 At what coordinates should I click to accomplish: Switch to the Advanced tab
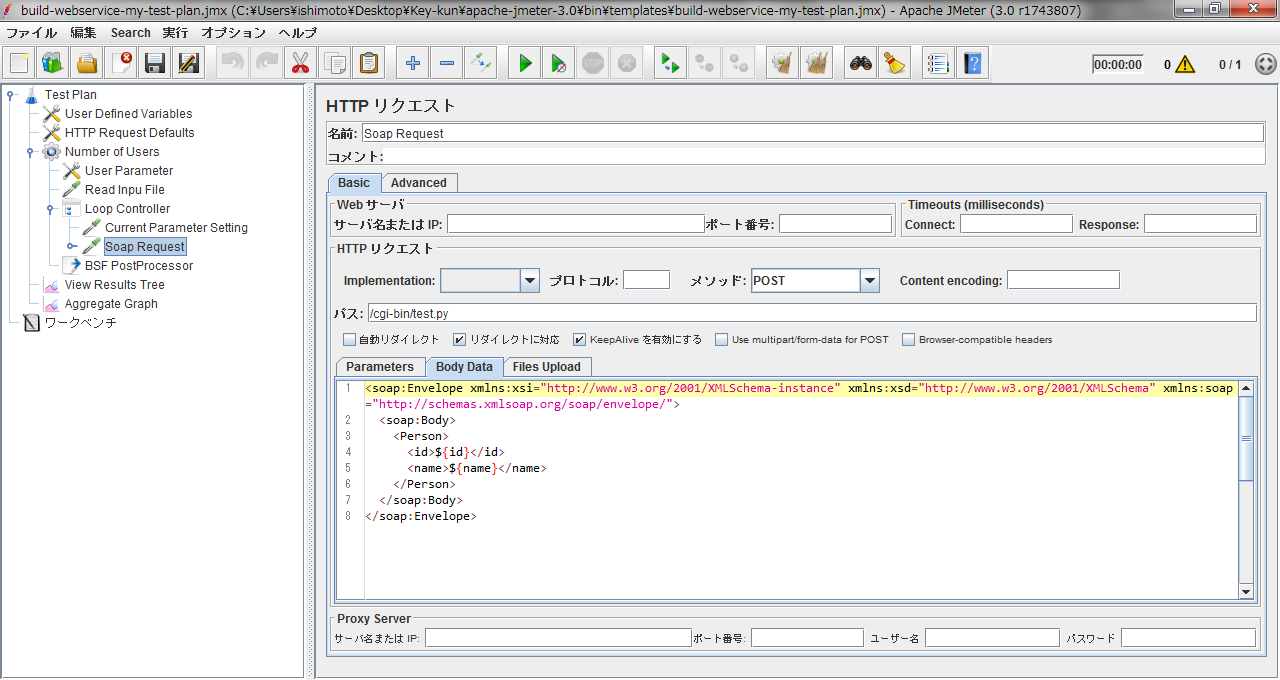pyautogui.click(x=419, y=183)
